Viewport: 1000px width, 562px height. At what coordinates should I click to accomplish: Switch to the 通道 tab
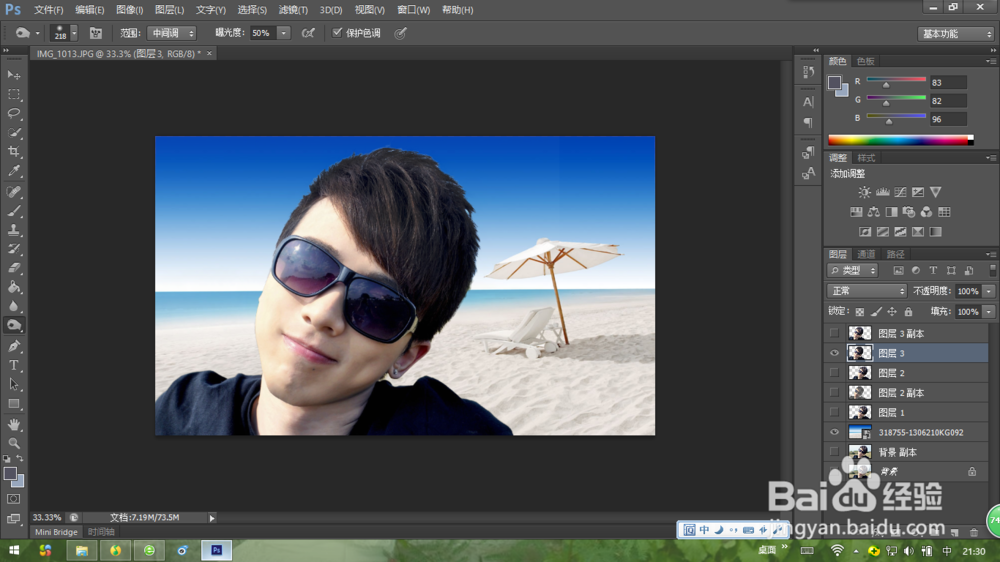coord(866,254)
